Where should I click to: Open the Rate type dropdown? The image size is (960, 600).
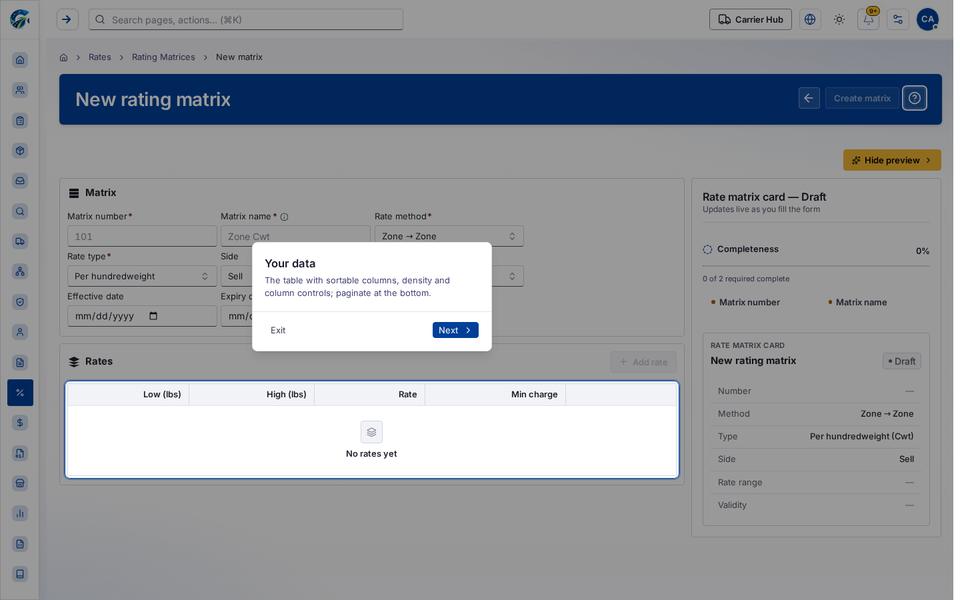[x=141, y=276]
